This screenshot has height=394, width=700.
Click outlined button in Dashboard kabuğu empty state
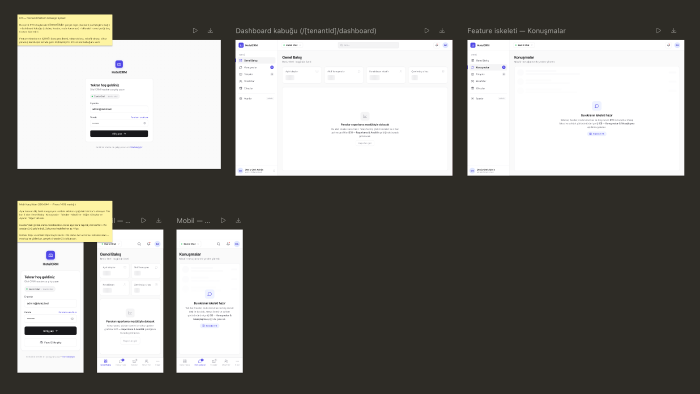pyautogui.click(x=365, y=143)
